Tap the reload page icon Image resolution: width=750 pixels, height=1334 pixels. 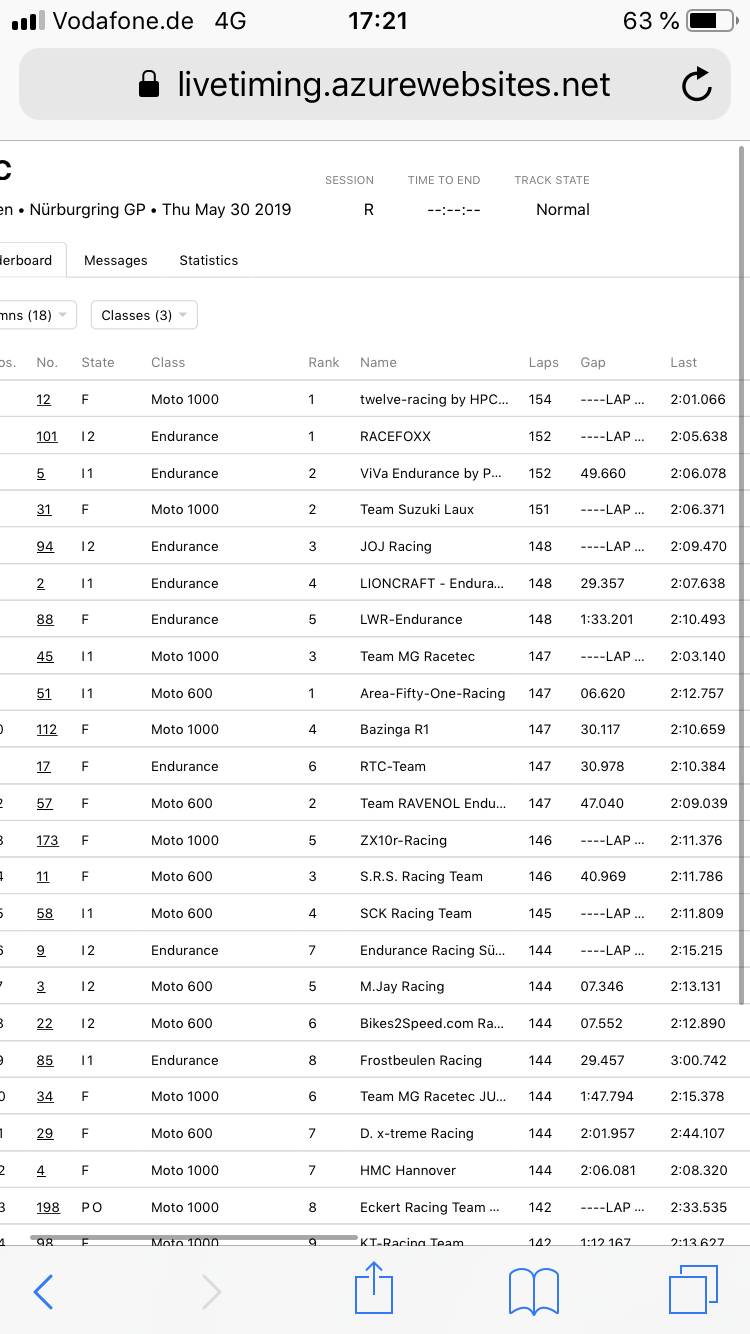(x=696, y=85)
